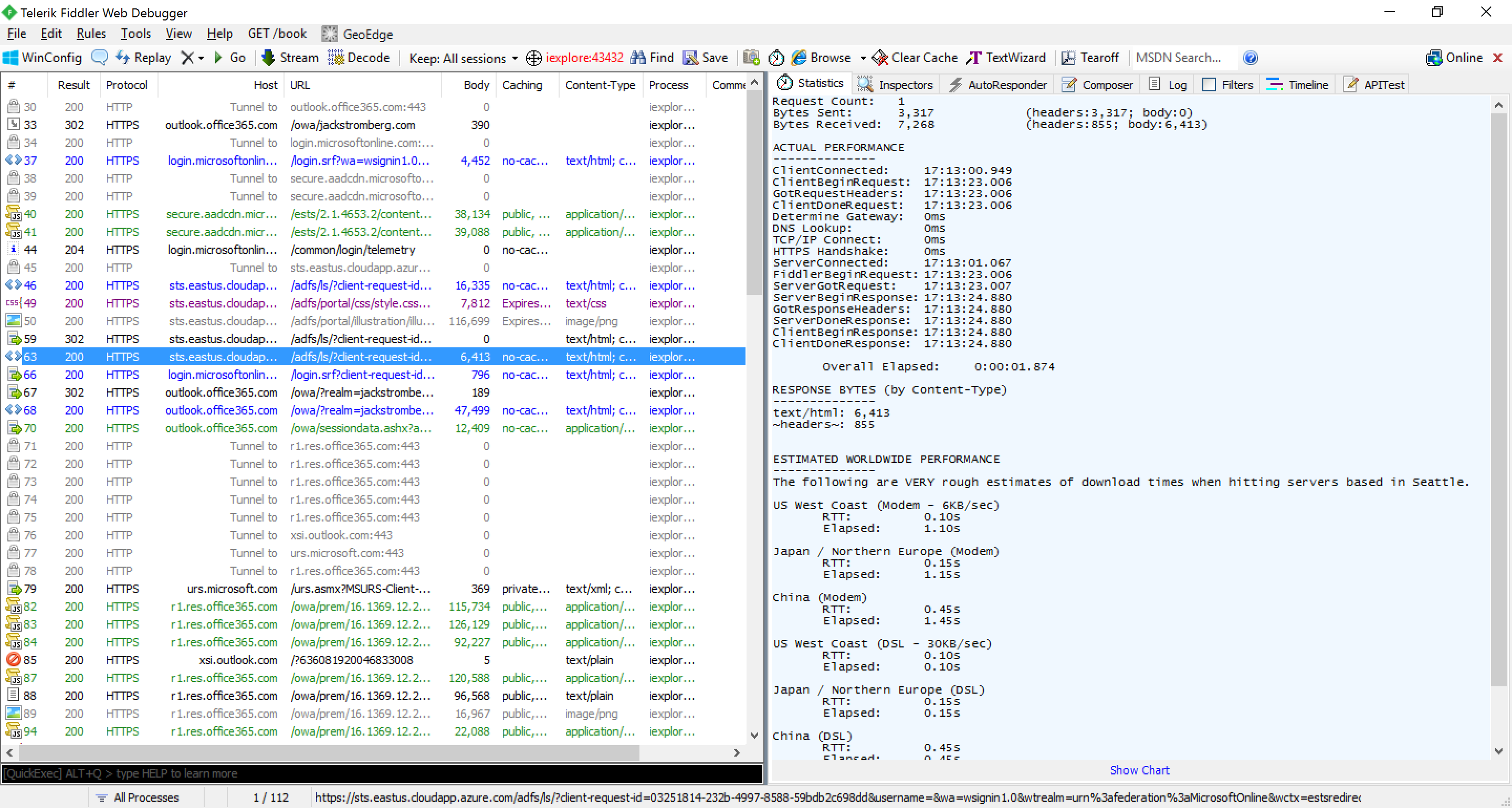Click the WinConfig Windows icon
This screenshot has height=808, width=1512.
11,58
